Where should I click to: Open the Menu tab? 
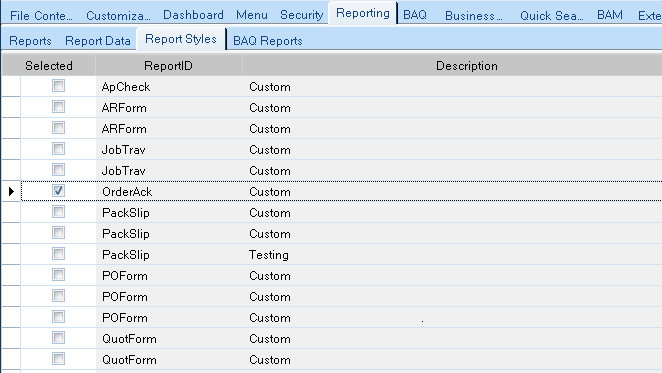point(252,15)
